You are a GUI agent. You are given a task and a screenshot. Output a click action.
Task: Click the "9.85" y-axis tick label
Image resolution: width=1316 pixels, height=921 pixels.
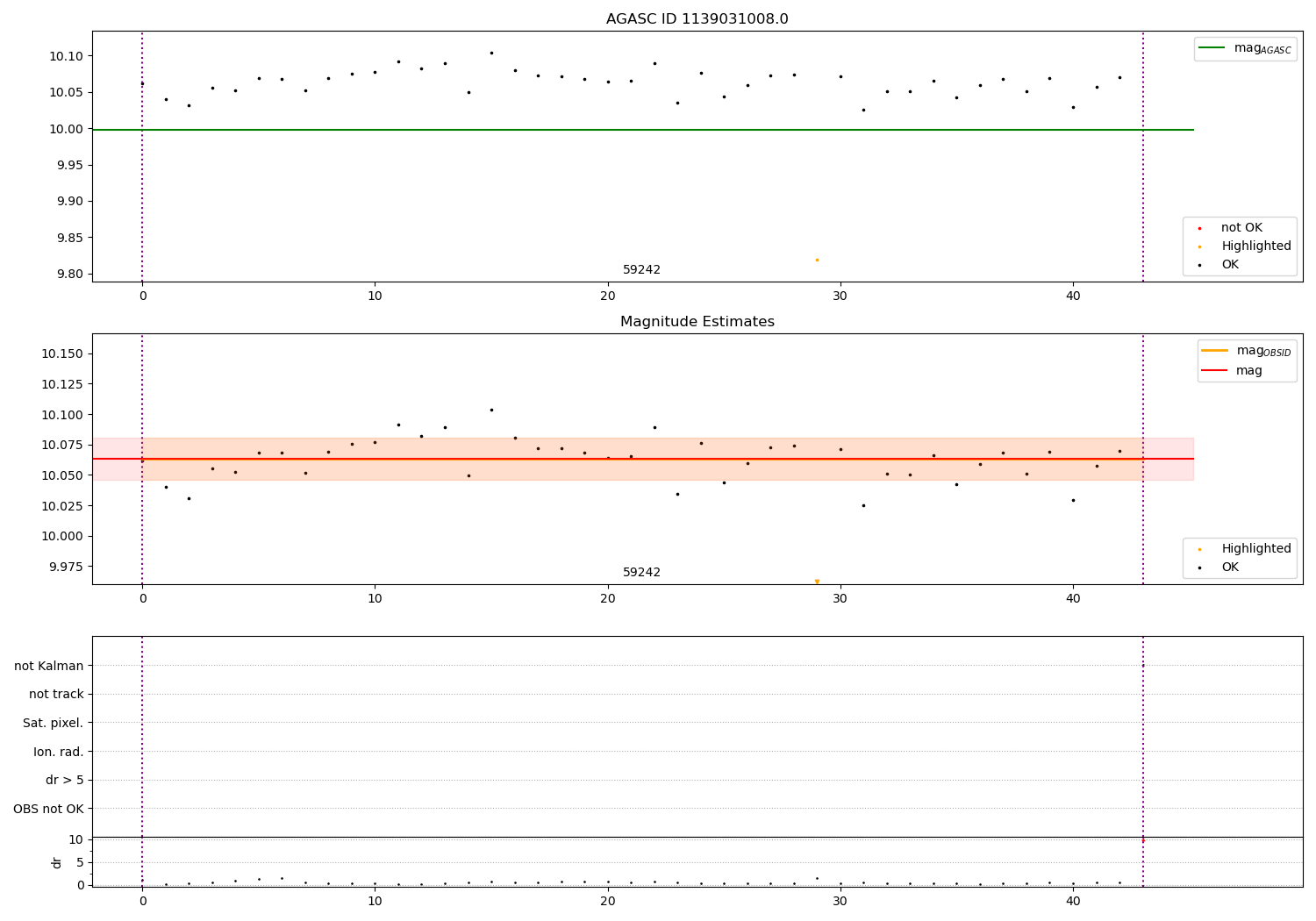pos(69,239)
